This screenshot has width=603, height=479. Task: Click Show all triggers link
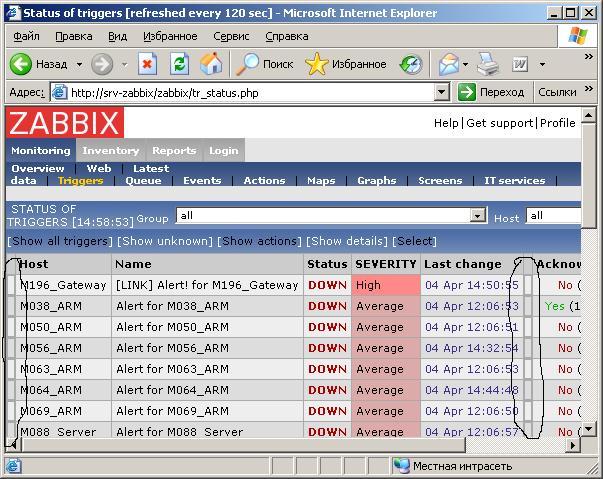[x=60, y=241]
